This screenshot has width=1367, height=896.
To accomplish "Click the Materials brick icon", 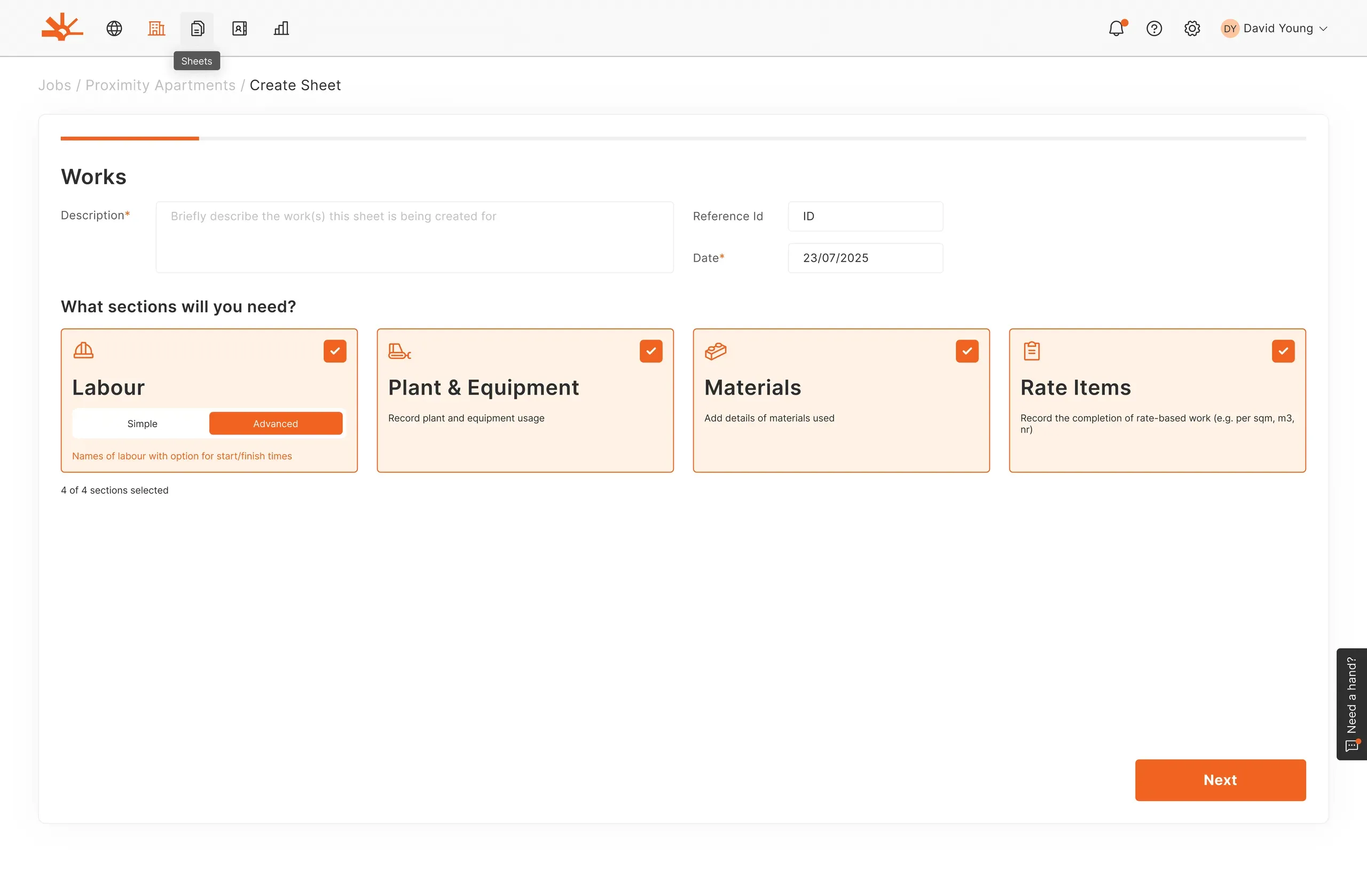I will (x=716, y=350).
